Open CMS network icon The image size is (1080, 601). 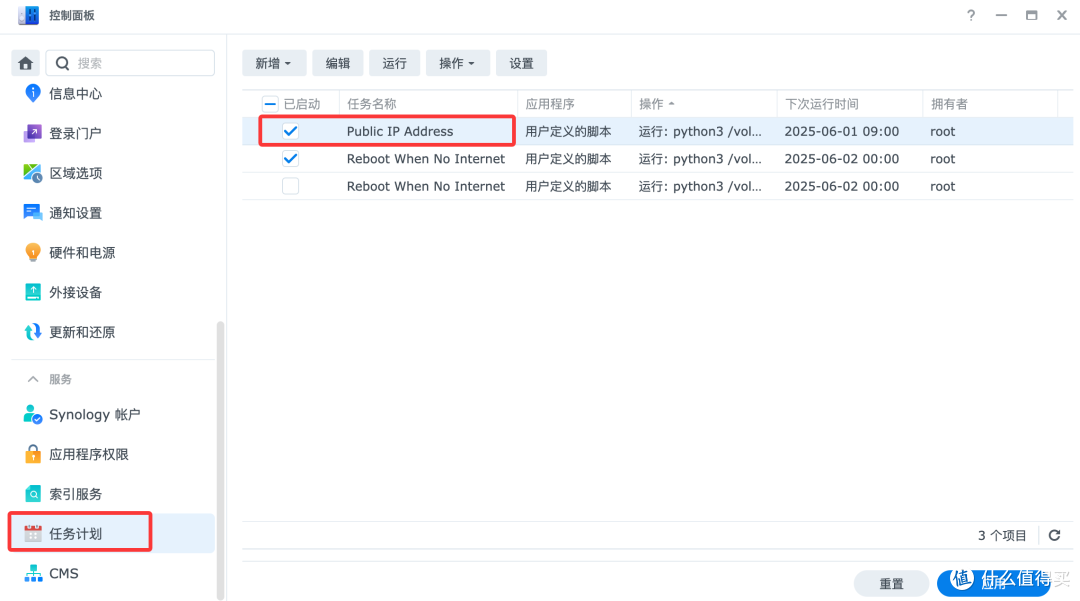(32, 573)
